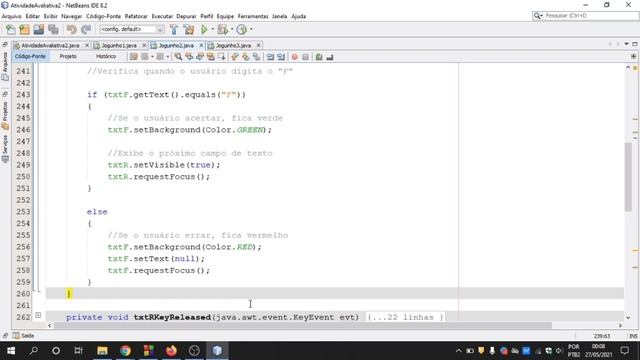
Task: Switch to the Projeto design view
Action: (68, 56)
